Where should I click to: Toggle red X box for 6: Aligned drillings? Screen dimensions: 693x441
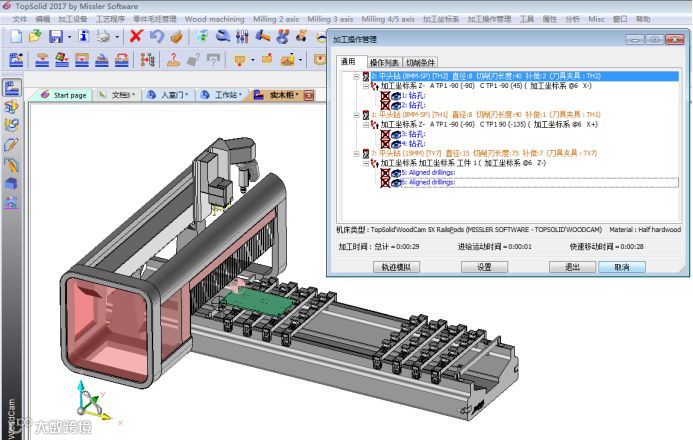point(385,182)
